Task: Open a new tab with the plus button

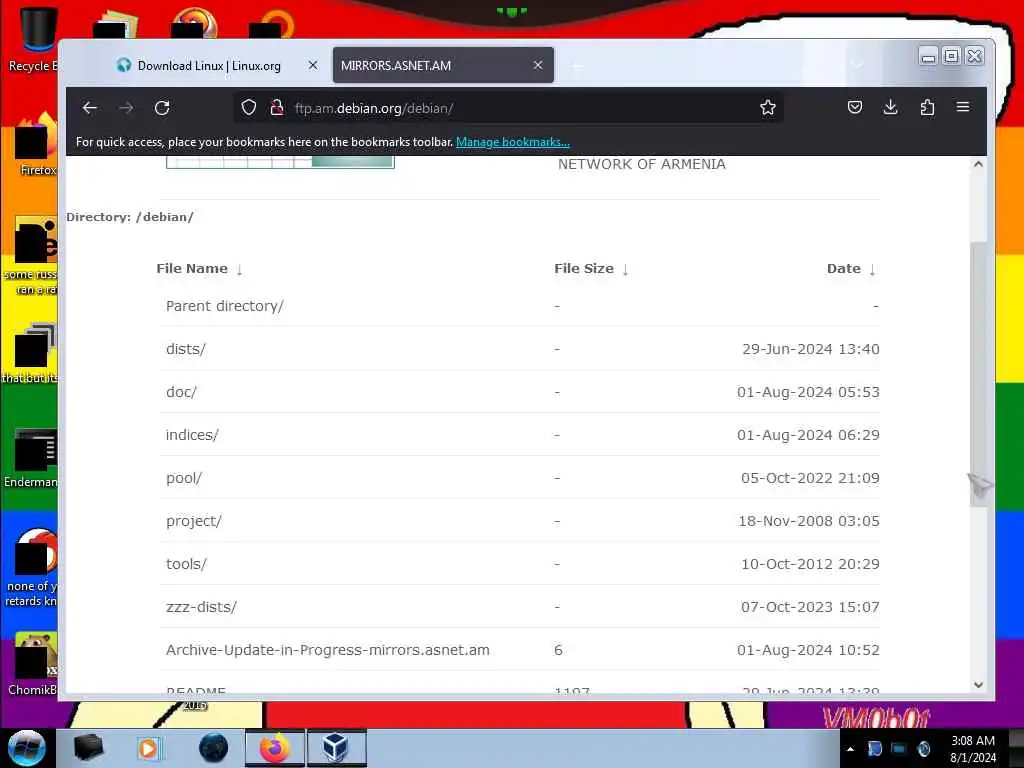Action: (x=576, y=66)
